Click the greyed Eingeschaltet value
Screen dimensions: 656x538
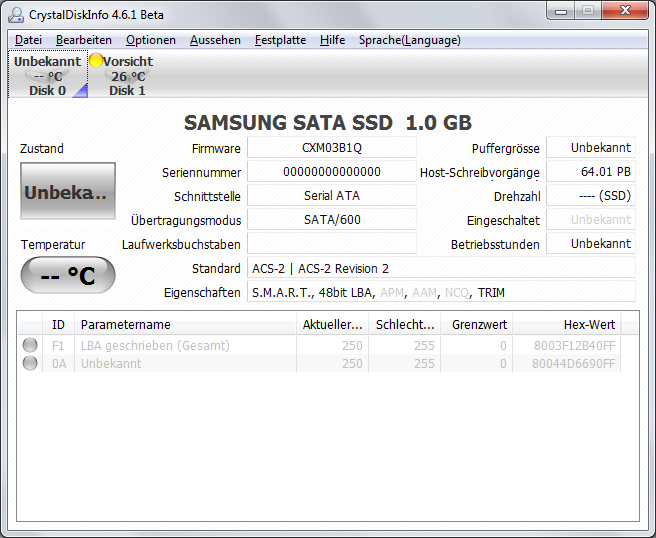[591, 220]
